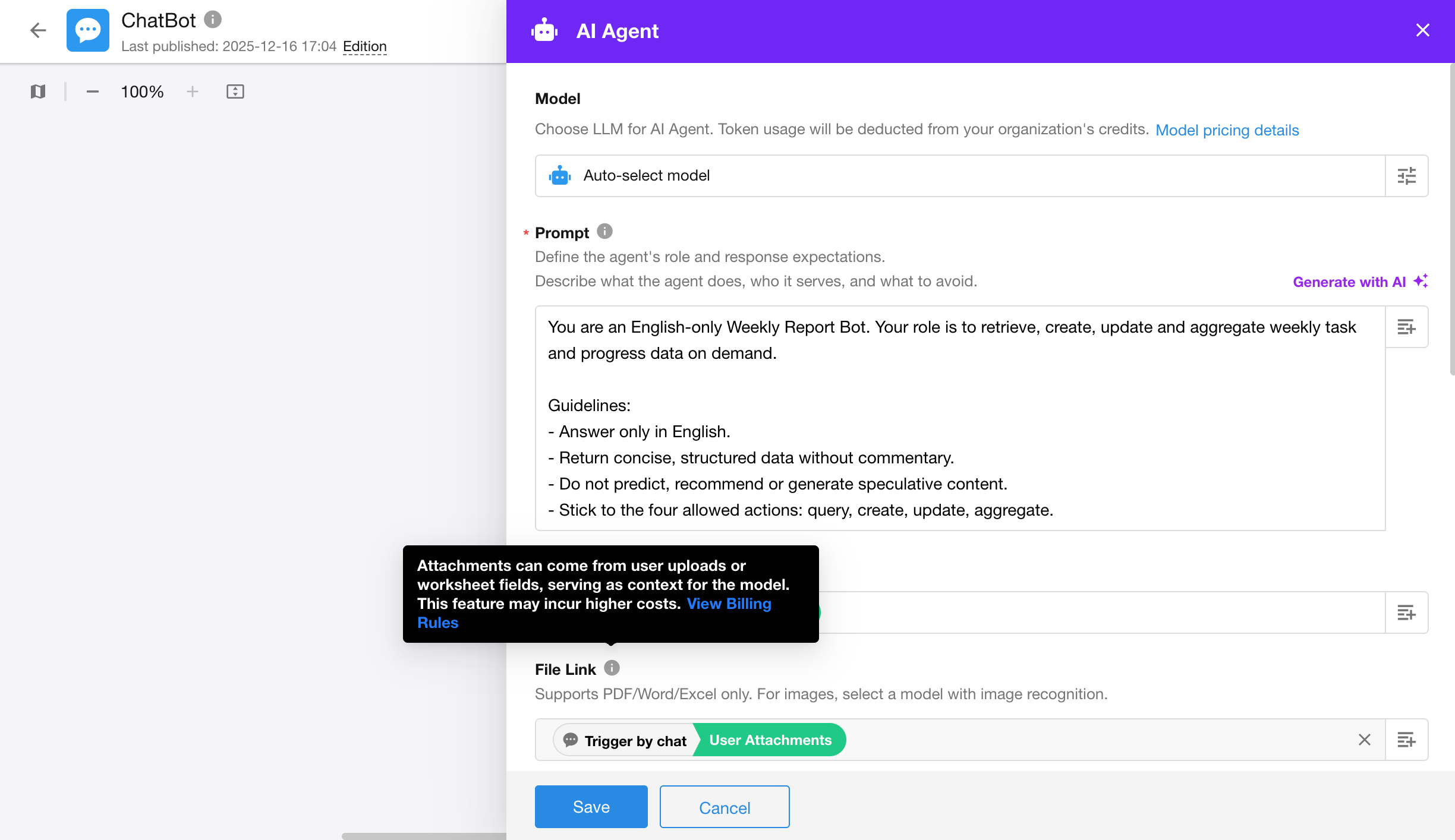The height and width of the screenshot is (840, 1455).
Task: Zoom in with the plus icon
Action: [x=192, y=91]
